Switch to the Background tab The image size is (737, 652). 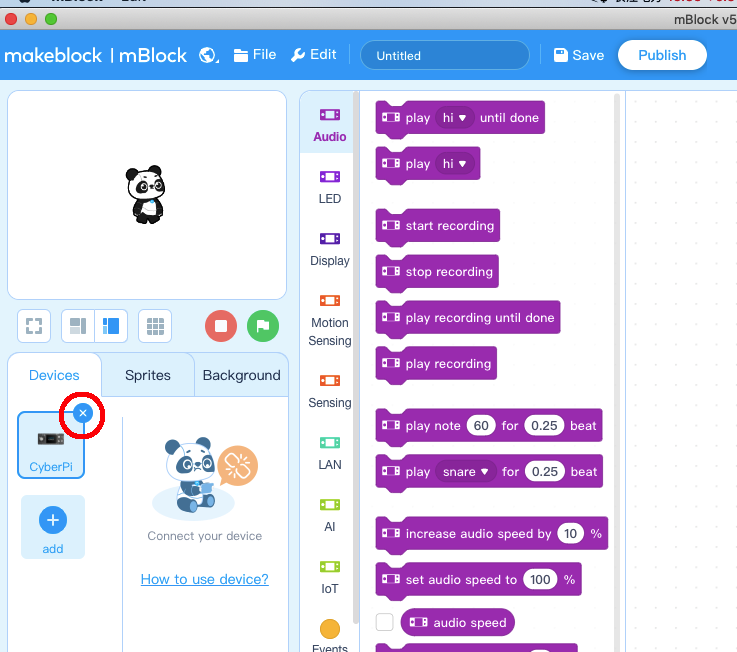tap(242, 375)
